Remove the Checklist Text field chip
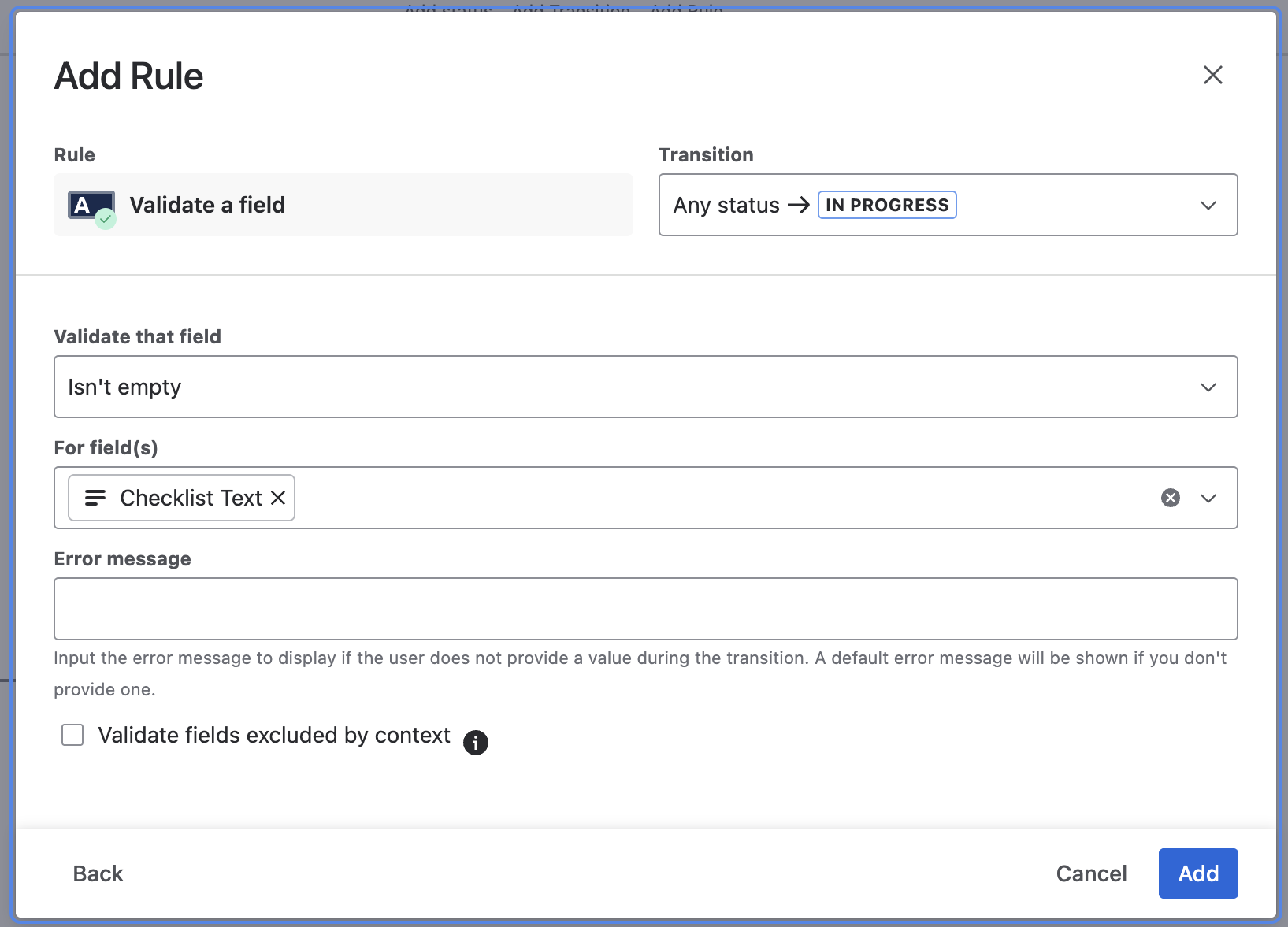1288x927 pixels. (278, 498)
